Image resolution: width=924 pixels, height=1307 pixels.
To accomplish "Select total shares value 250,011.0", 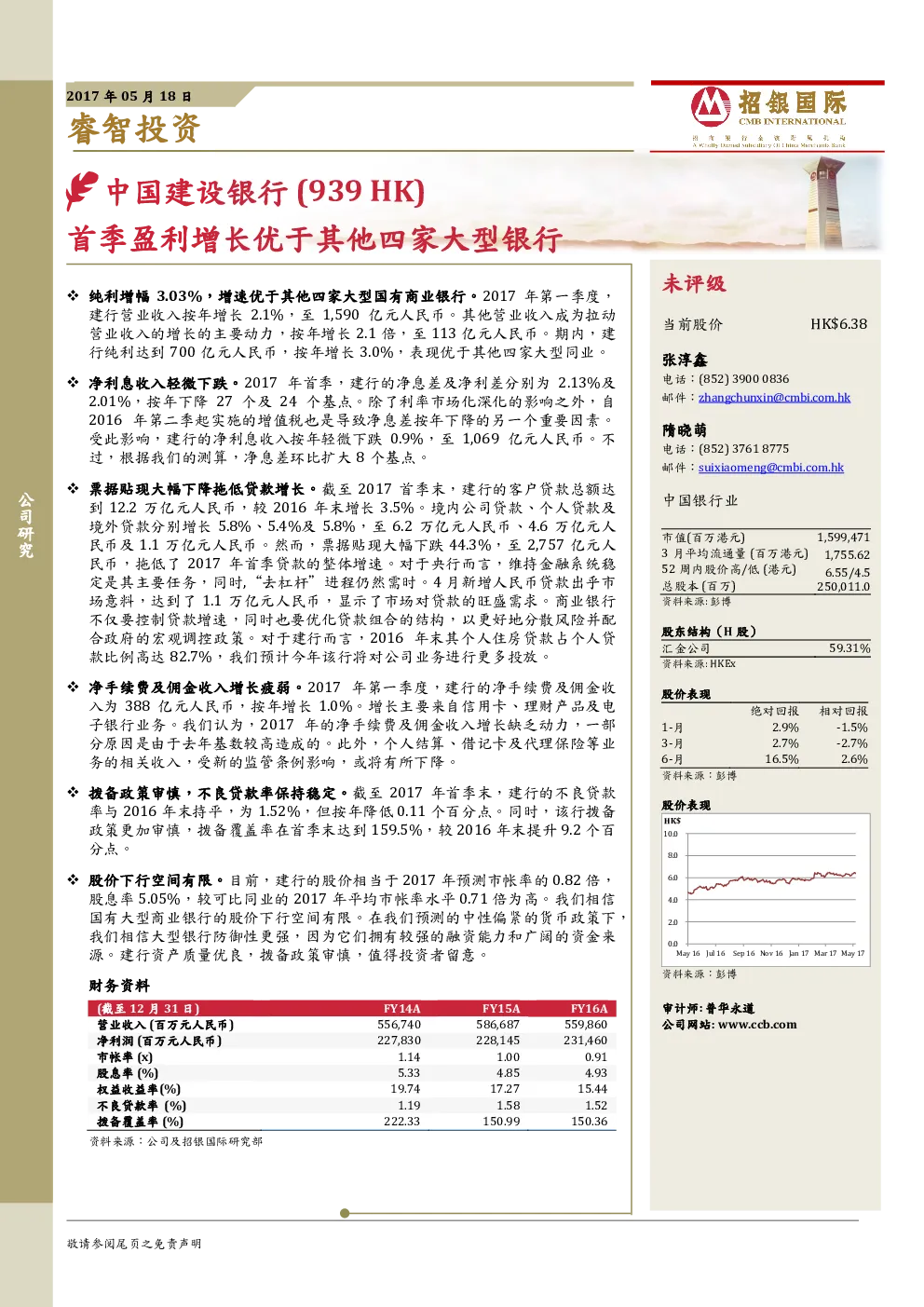I will [843, 587].
